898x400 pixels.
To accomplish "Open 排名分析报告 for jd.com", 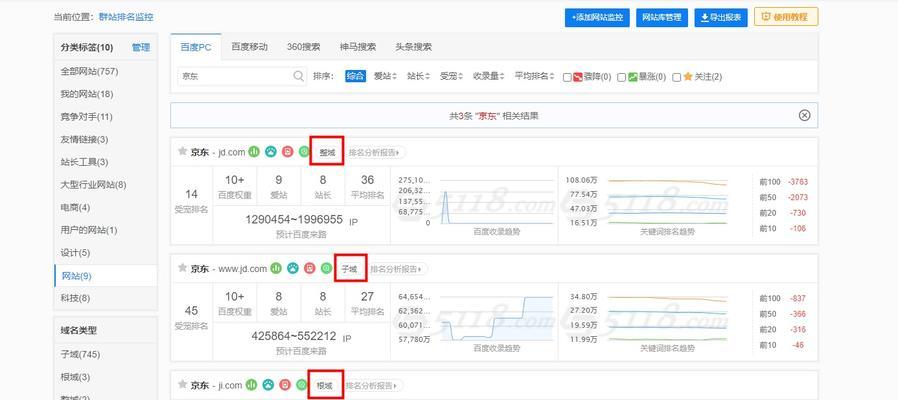I will point(375,152).
